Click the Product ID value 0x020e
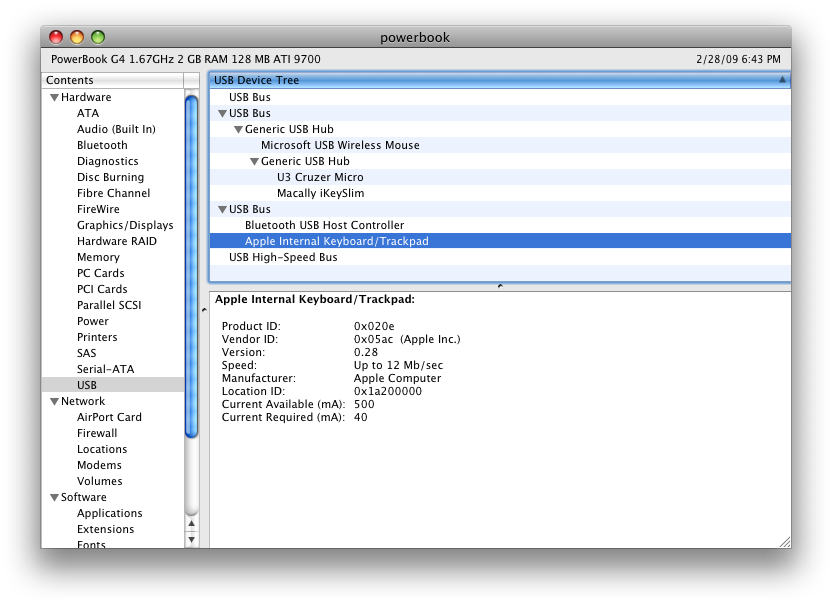The width and height of the screenshot is (832, 604). click(x=374, y=326)
